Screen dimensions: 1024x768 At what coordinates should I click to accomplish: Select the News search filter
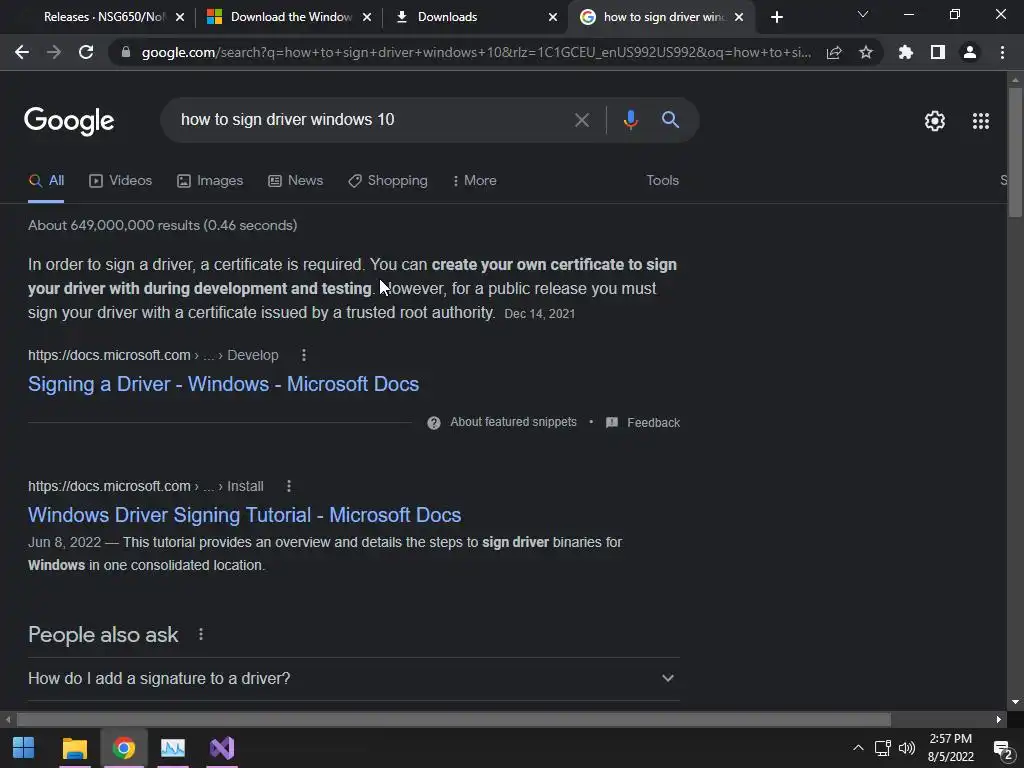[295, 181]
